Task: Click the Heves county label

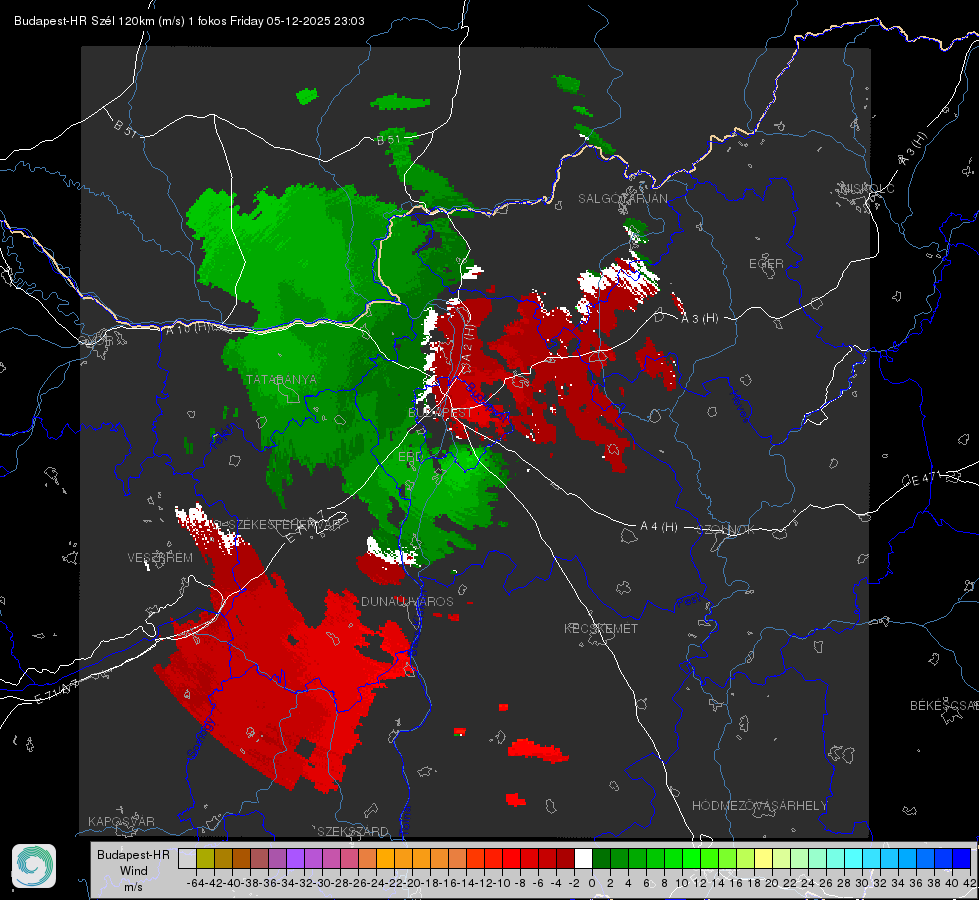Action: (739, 405)
